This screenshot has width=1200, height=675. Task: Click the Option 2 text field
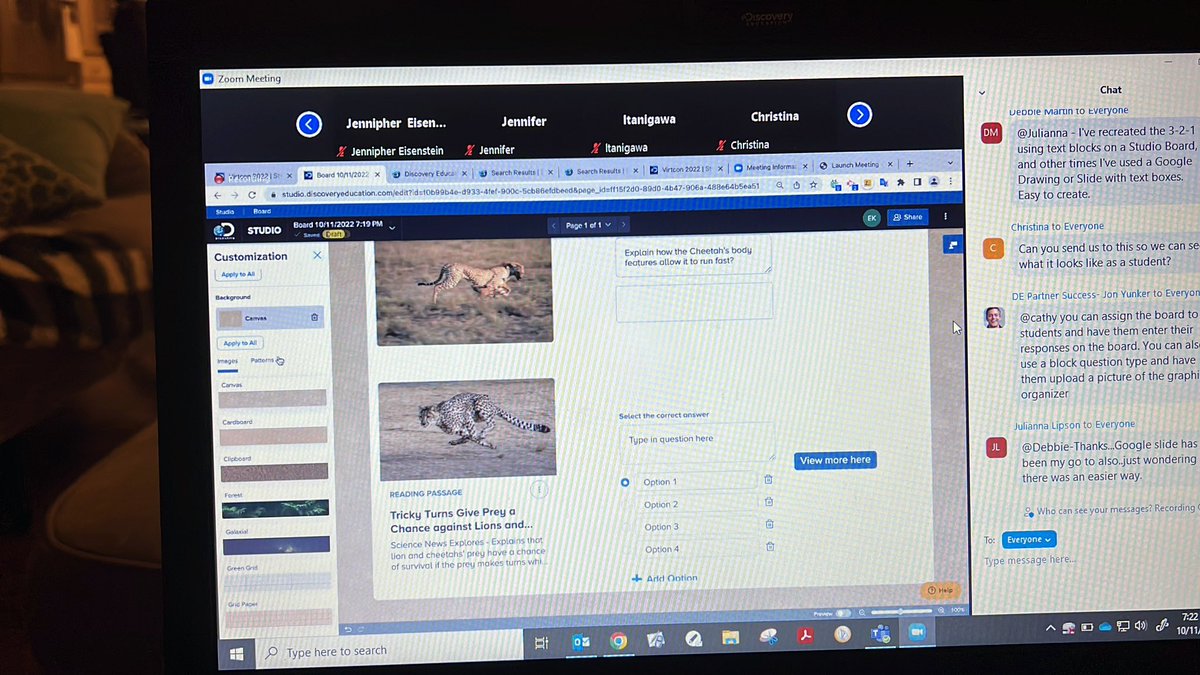[698, 504]
